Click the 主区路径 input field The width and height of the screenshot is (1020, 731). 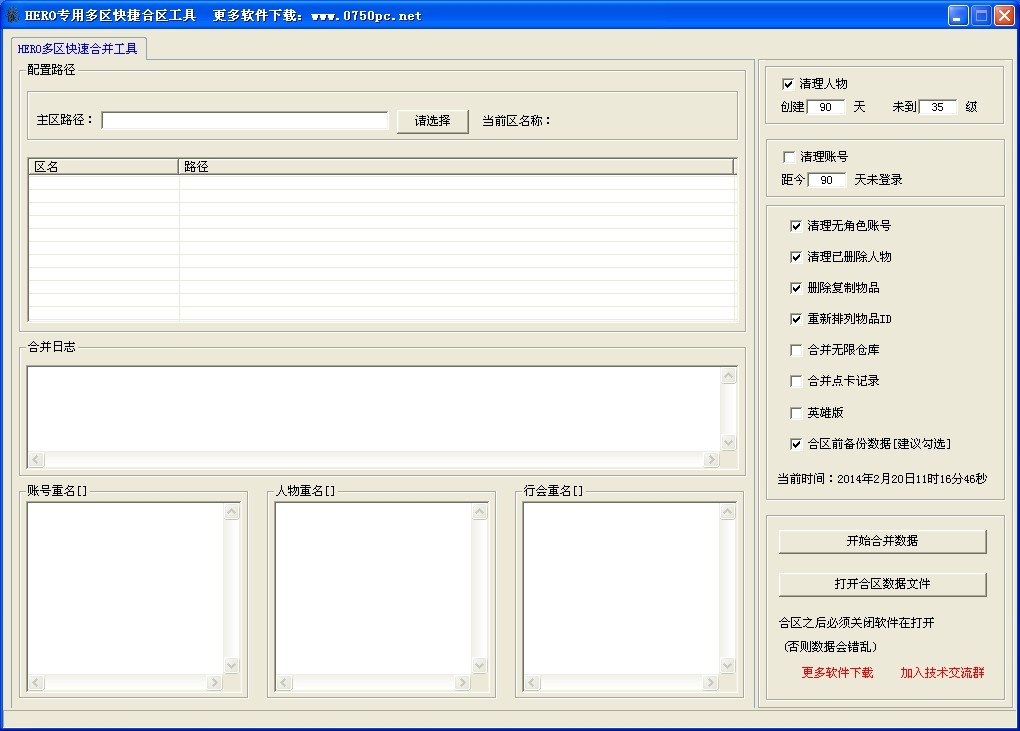coord(244,120)
